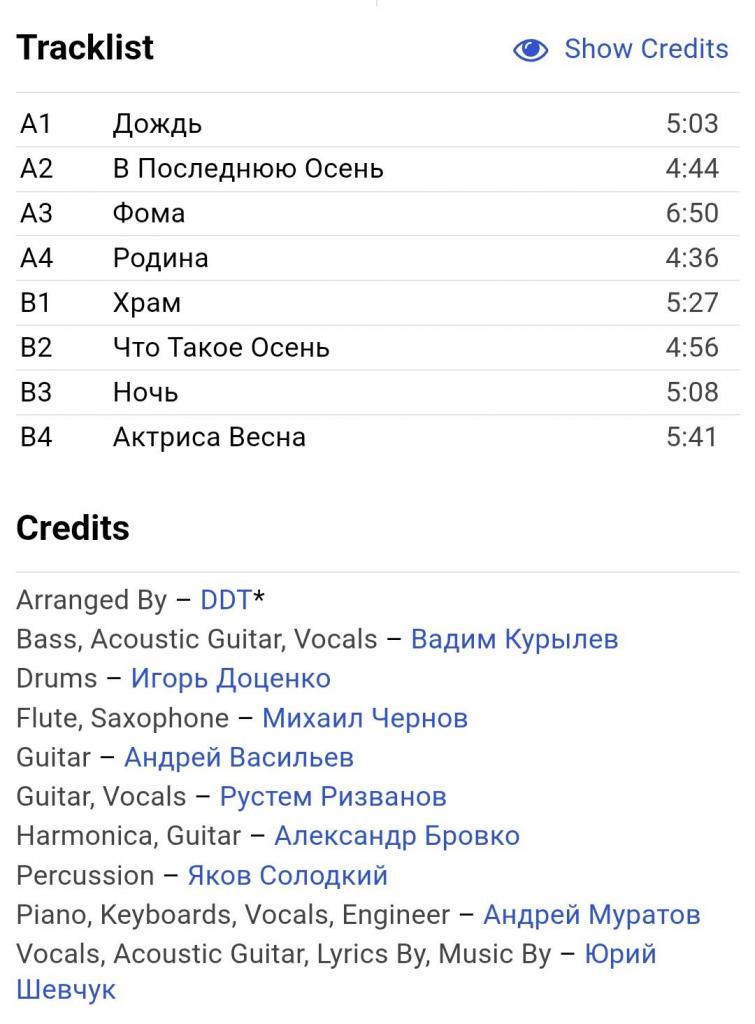
Task: Click Андрей Муратов engineer link
Action: coord(591,915)
